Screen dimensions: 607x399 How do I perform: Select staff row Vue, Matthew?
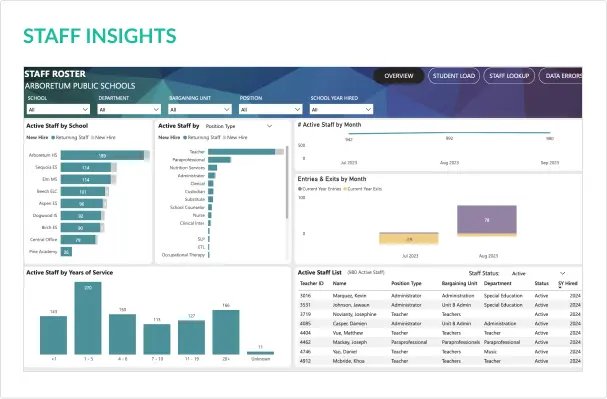point(440,333)
